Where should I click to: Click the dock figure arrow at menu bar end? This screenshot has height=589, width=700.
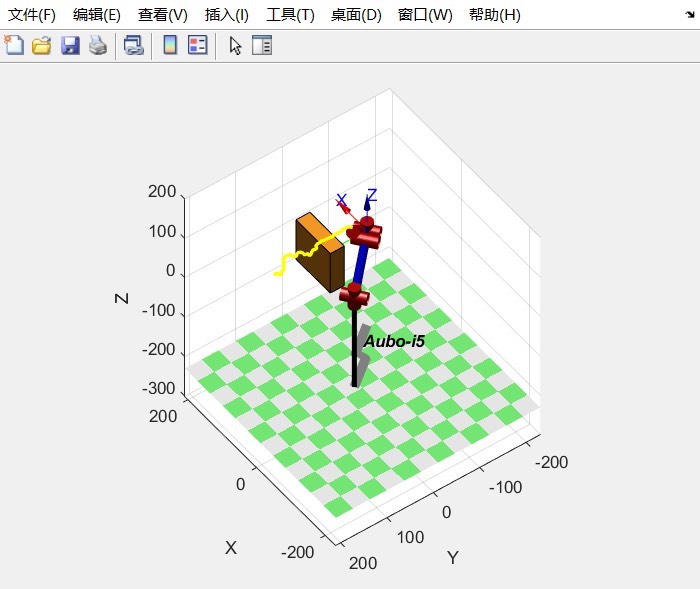click(x=690, y=15)
